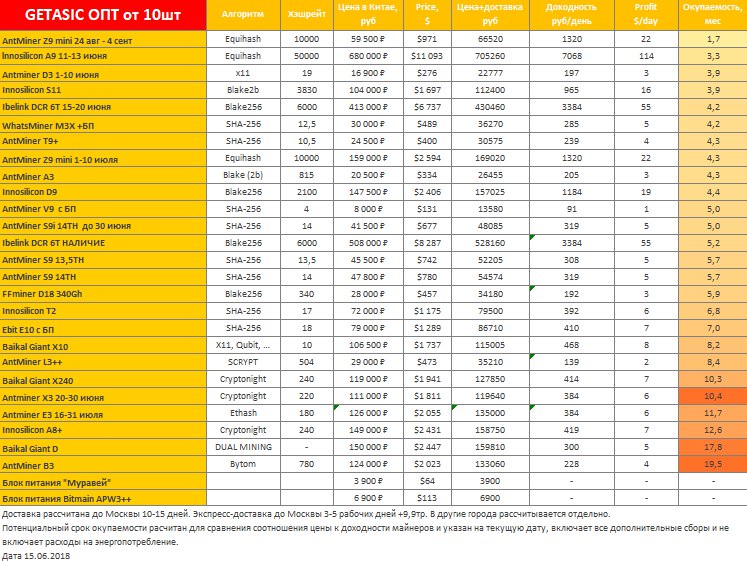Viewport: 747px width, 562px height.
Task: Click the 'DUAL MINING' algorithm cell
Action: click(x=243, y=447)
